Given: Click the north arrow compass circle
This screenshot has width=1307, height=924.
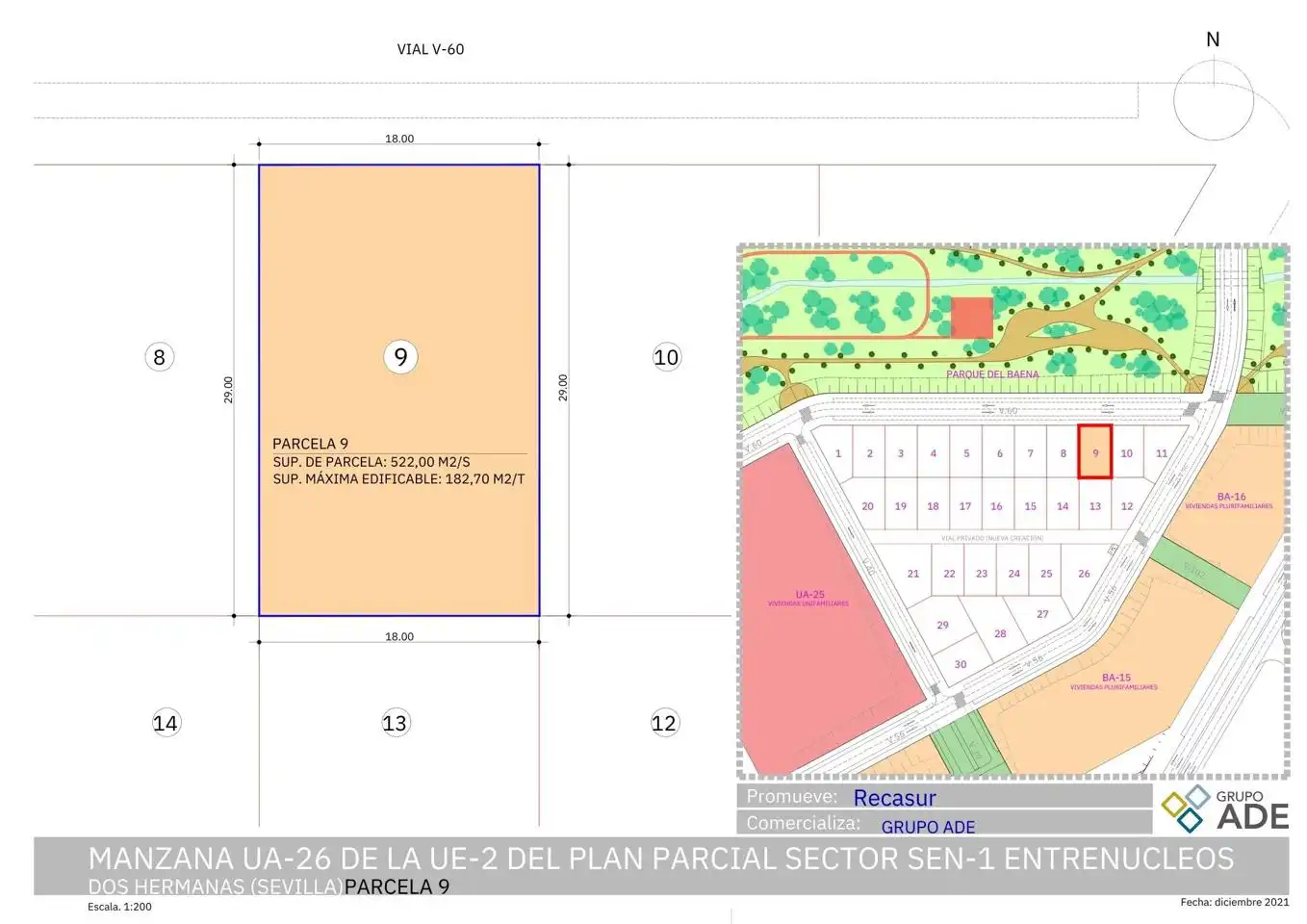Looking at the screenshot, I should tap(1212, 99).
